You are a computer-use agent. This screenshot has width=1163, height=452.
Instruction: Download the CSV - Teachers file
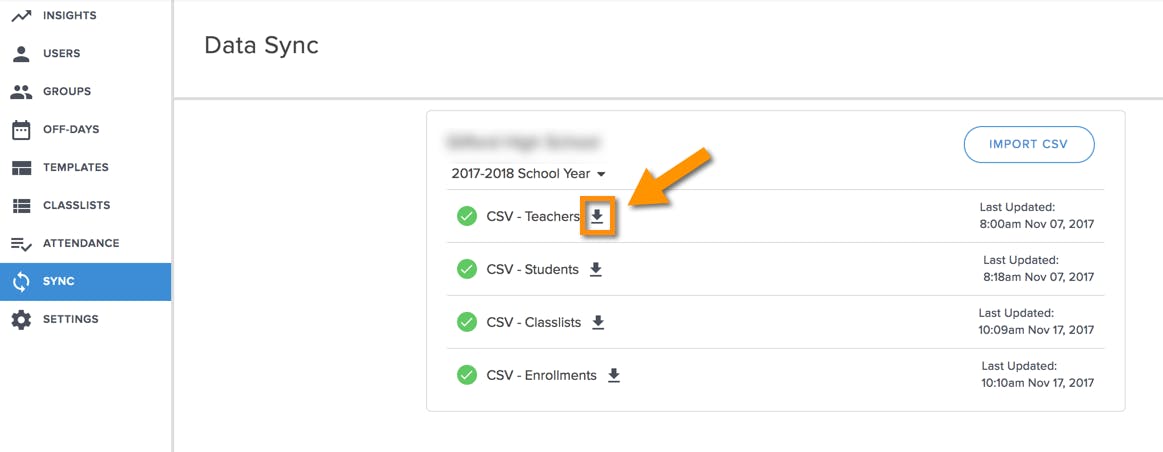point(597,217)
